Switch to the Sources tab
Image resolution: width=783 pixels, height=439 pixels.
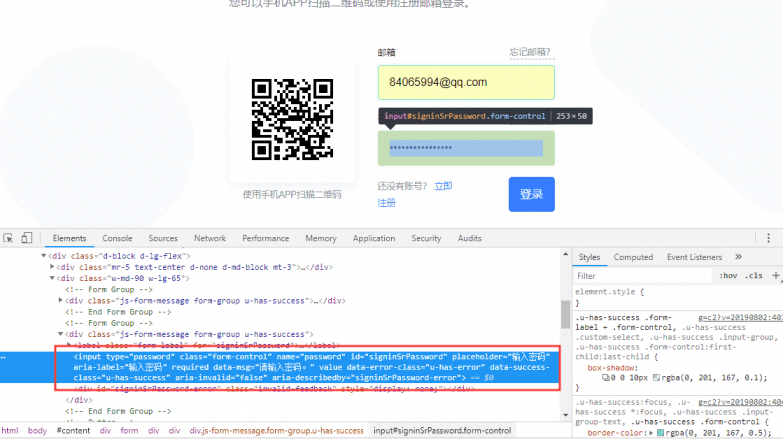[163, 238]
